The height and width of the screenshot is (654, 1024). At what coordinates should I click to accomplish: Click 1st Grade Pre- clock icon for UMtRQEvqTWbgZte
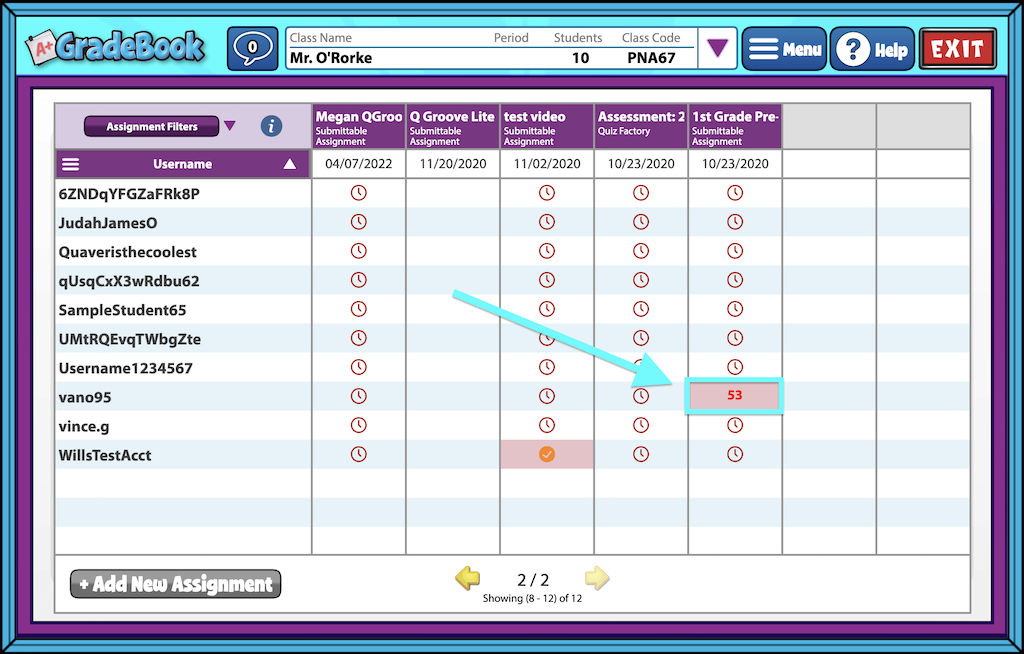point(735,338)
